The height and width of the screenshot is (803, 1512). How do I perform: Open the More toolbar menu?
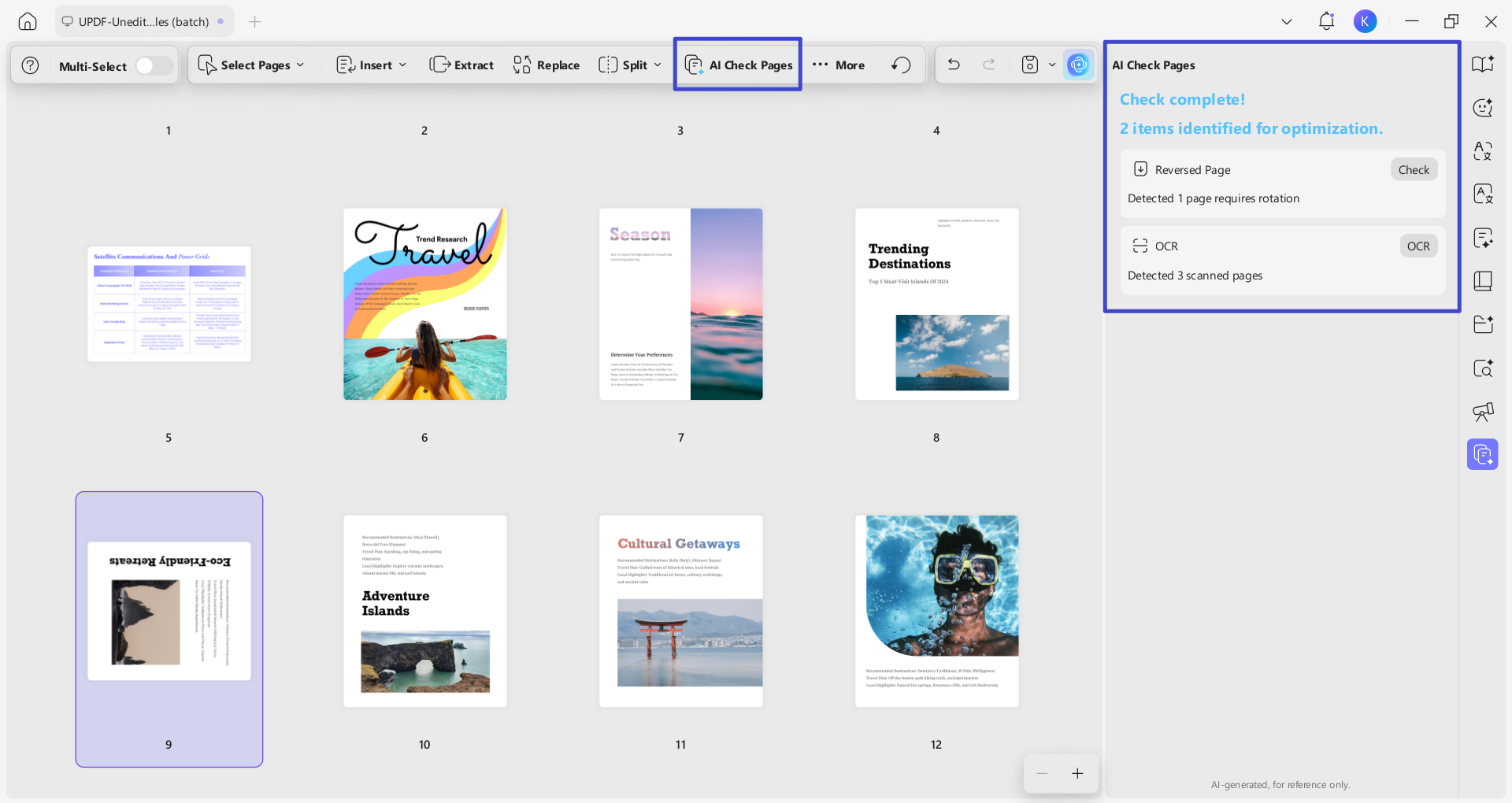[x=839, y=65]
